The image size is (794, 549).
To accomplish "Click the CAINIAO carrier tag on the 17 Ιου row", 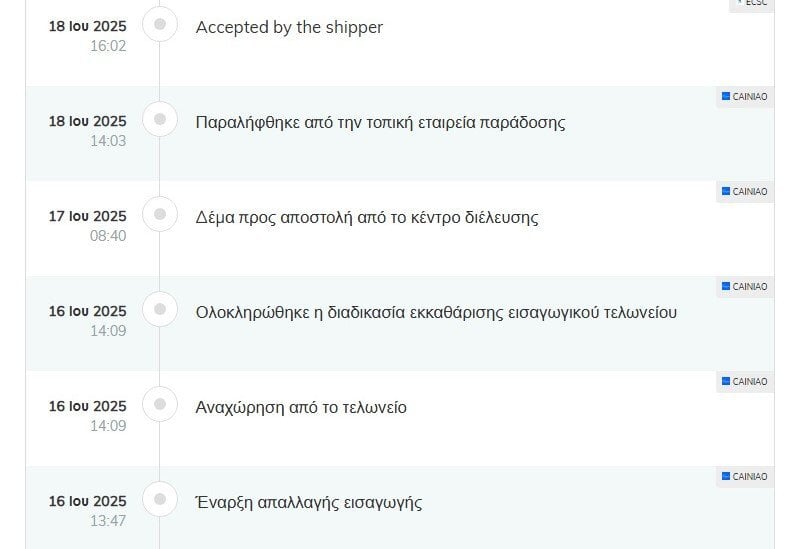I will pyautogui.click(x=744, y=191).
